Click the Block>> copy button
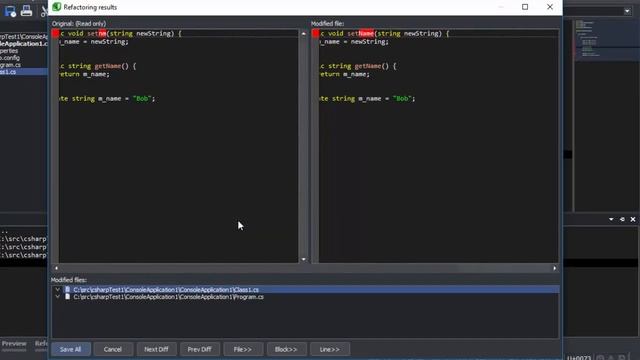Image resolution: width=640 pixels, height=360 pixels. tap(286, 349)
